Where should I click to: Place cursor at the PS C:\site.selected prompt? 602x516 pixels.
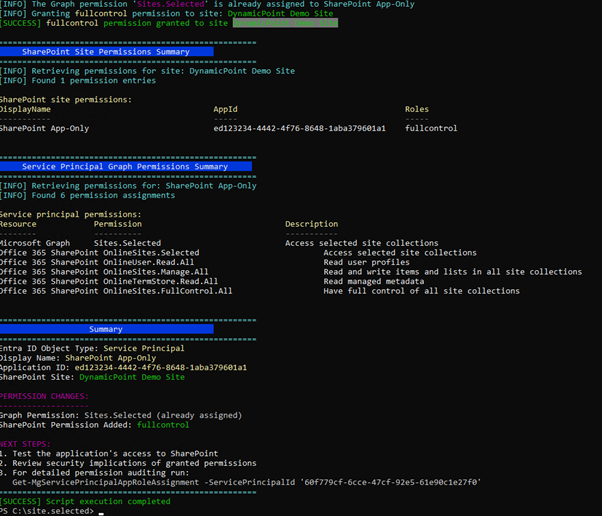click(x=98, y=511)
